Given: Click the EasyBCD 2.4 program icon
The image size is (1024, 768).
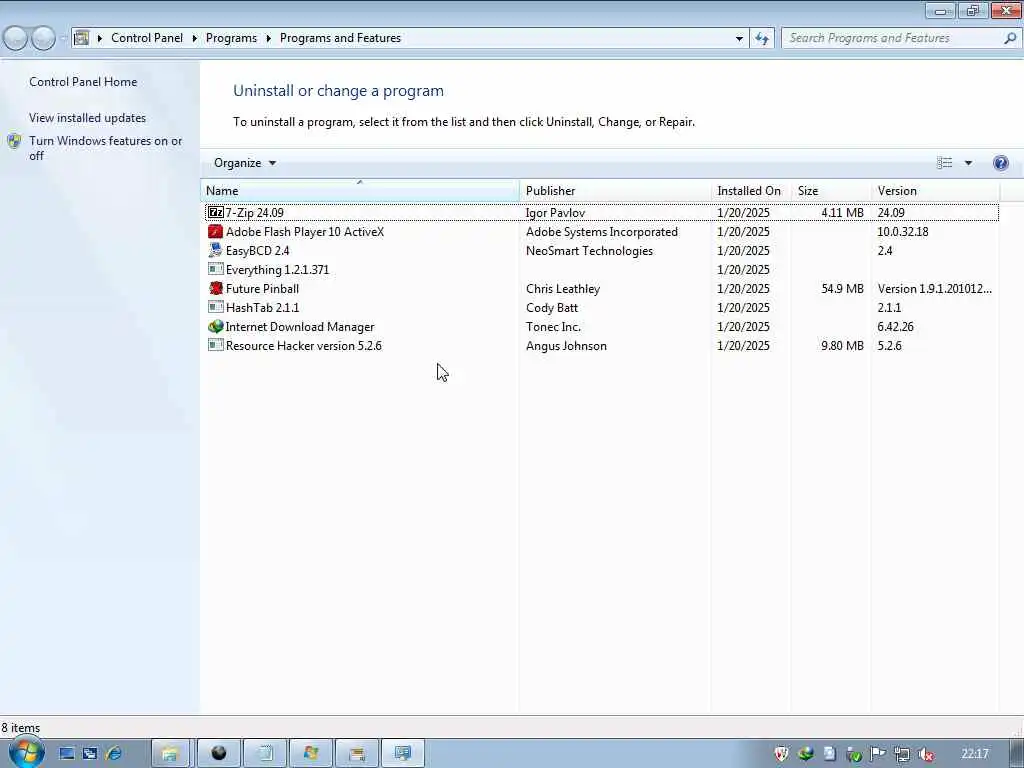Looking at the screenshot, I should (x=216, y=250).
